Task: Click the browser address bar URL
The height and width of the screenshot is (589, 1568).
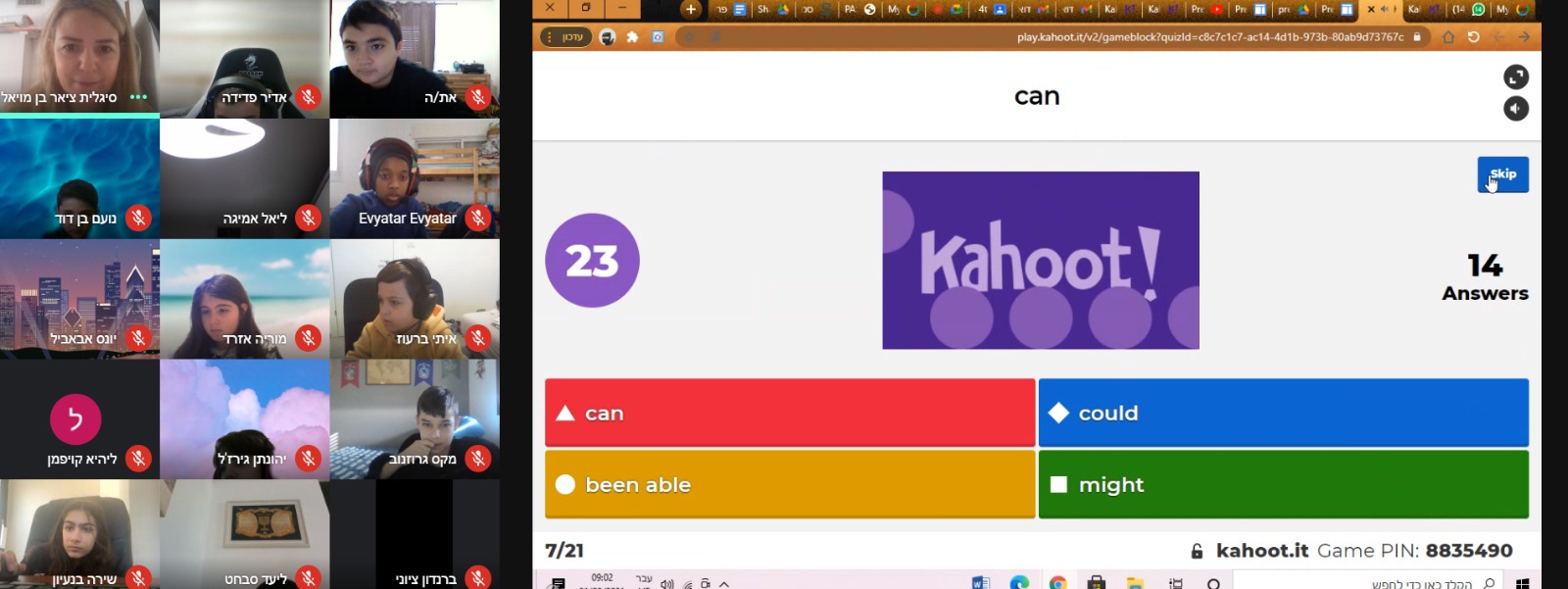Action: pyautogui.click(x=1210, y=37)
